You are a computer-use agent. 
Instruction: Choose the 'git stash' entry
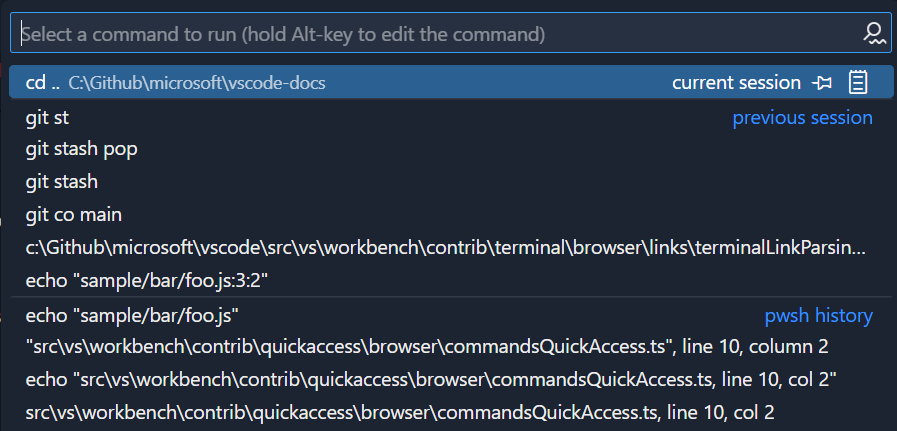62,182
